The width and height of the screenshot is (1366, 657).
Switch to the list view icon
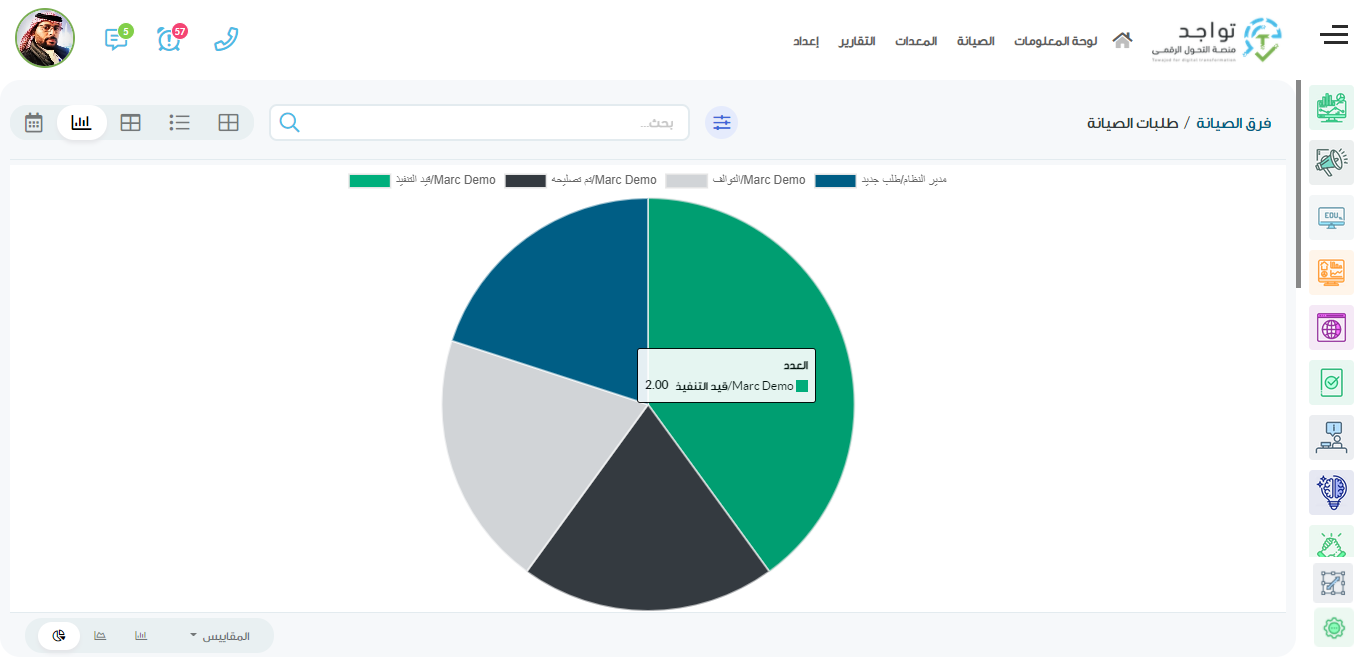[x=180, y=122]
